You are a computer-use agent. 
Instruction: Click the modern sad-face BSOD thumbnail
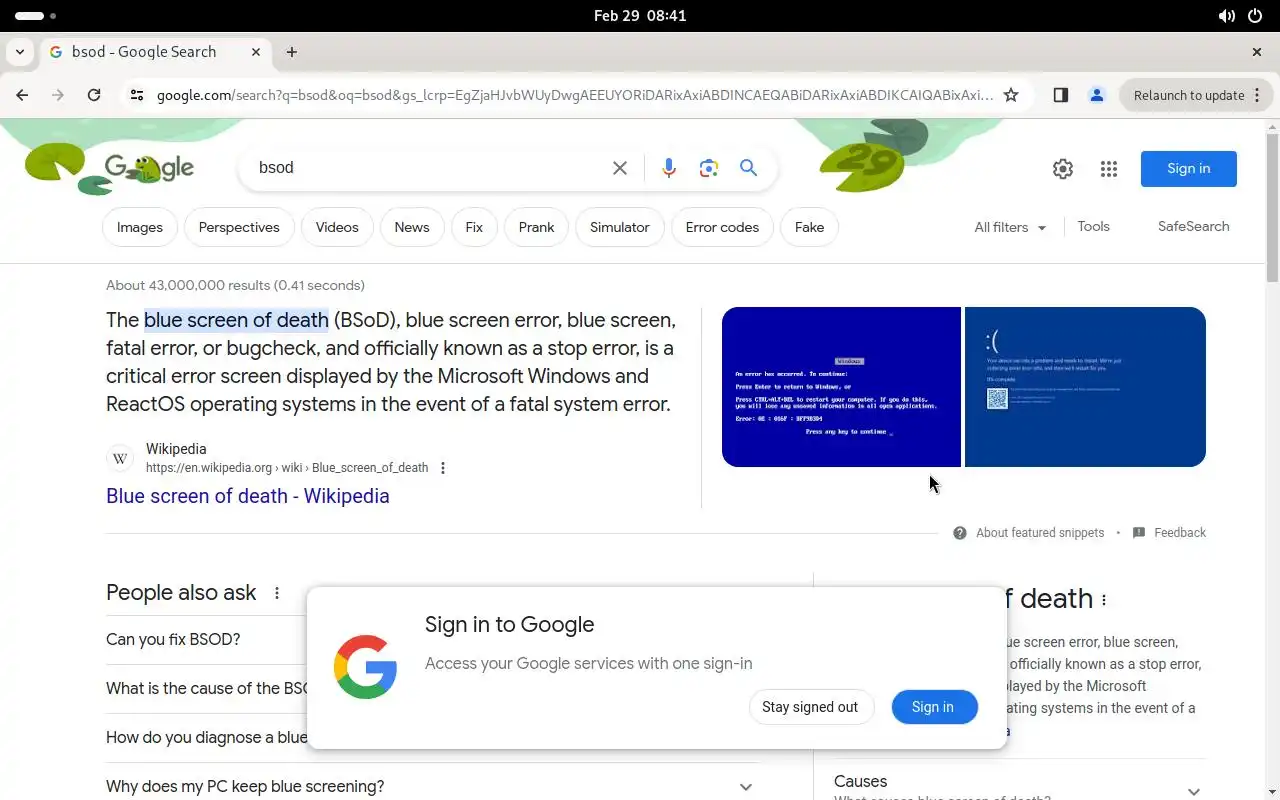click(x=1085, y=387)
